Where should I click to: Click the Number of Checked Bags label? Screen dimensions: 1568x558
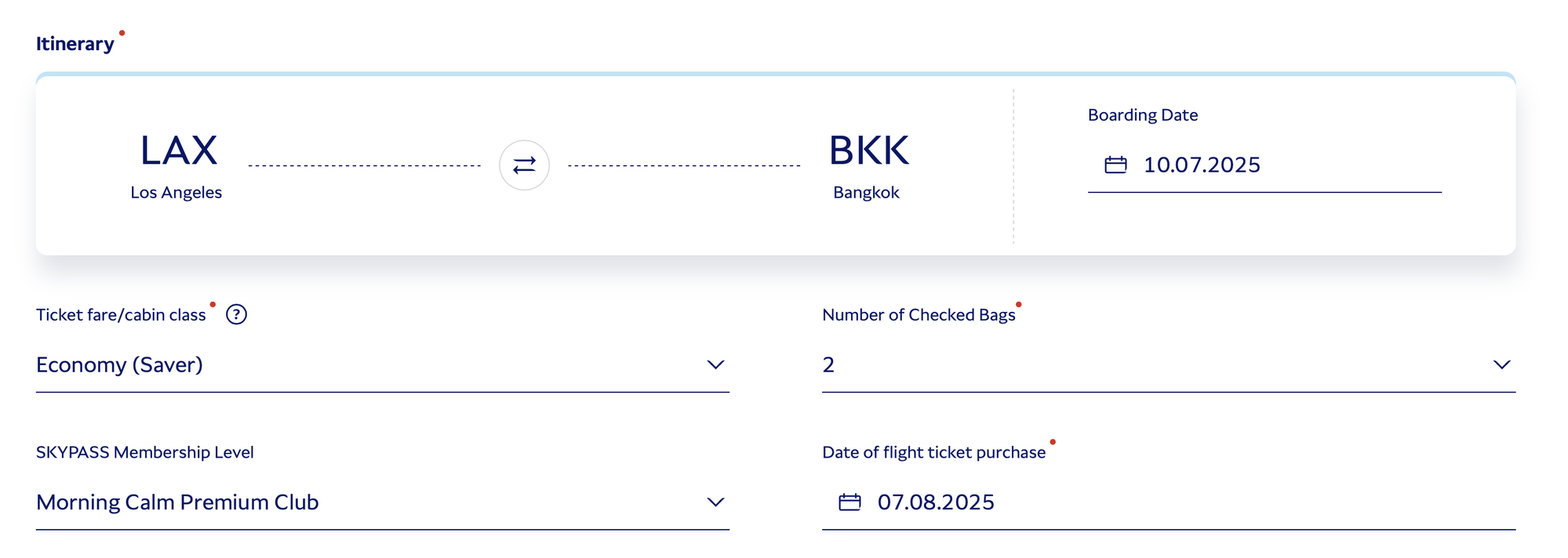click(919, 314)
